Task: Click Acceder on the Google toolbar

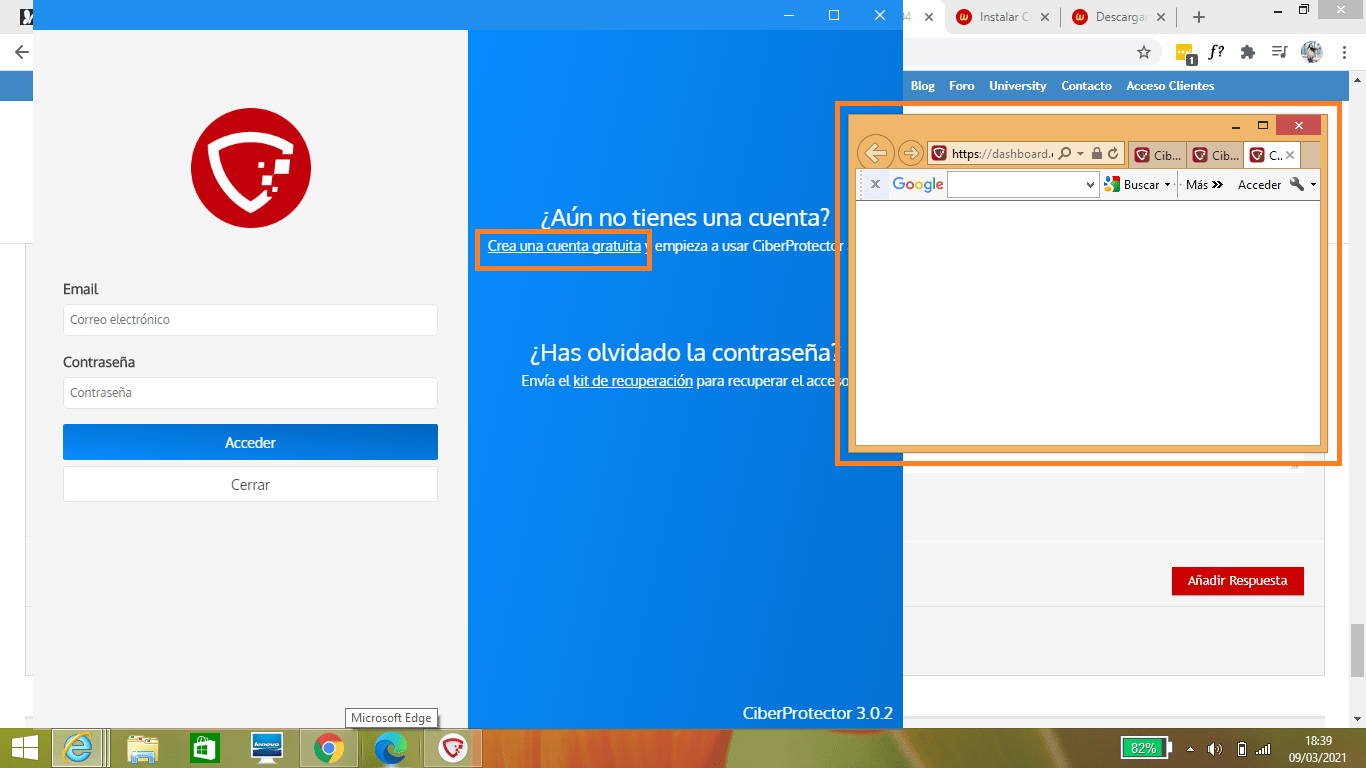Action: point(1259,184)
